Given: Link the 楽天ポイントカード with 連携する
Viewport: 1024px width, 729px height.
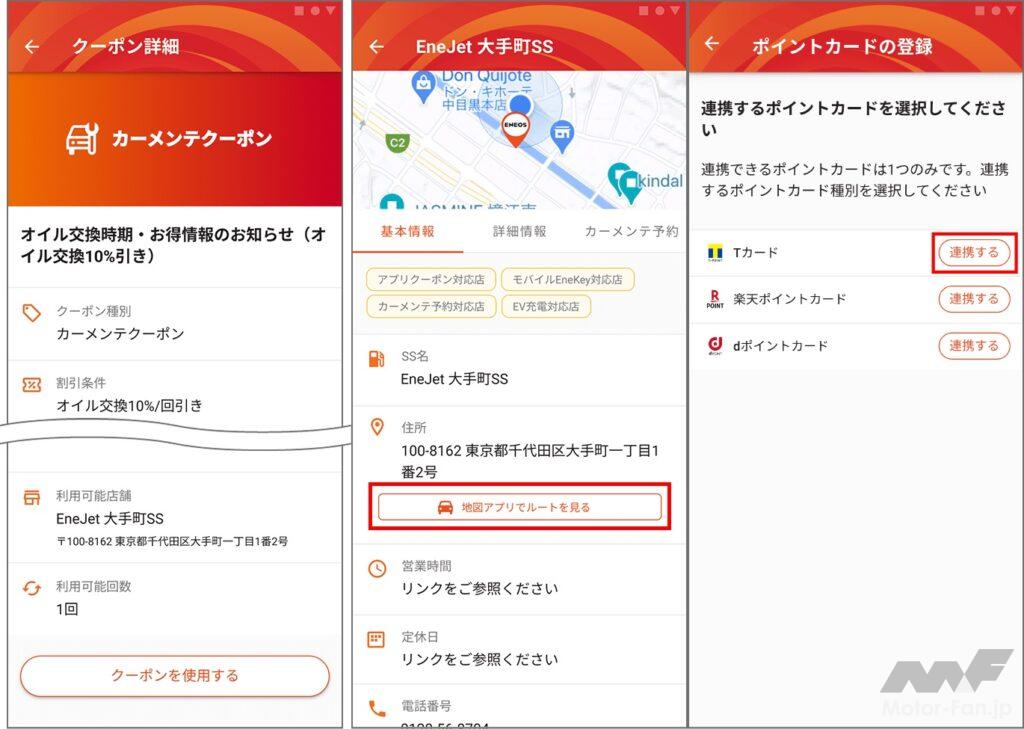Looking at the screenshot, I should [x=974, y=299].
